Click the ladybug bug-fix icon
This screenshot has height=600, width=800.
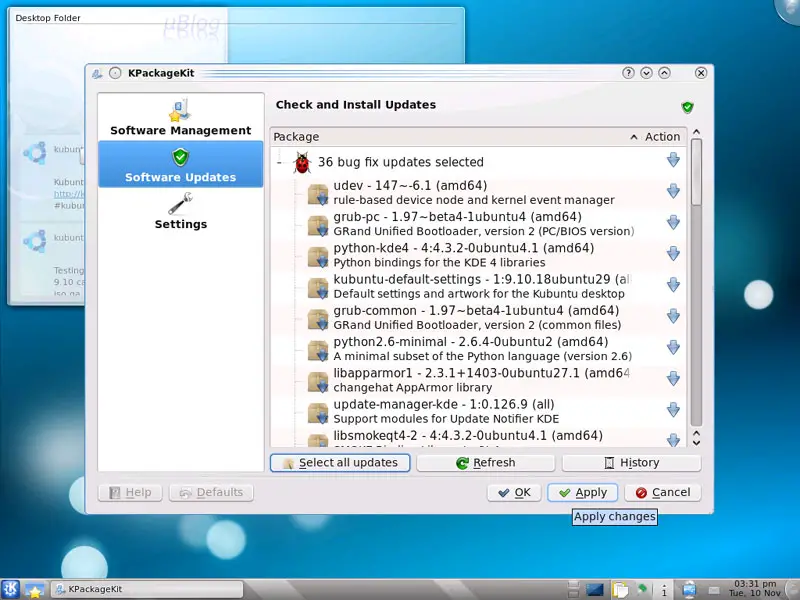click(x=302, y=163)
